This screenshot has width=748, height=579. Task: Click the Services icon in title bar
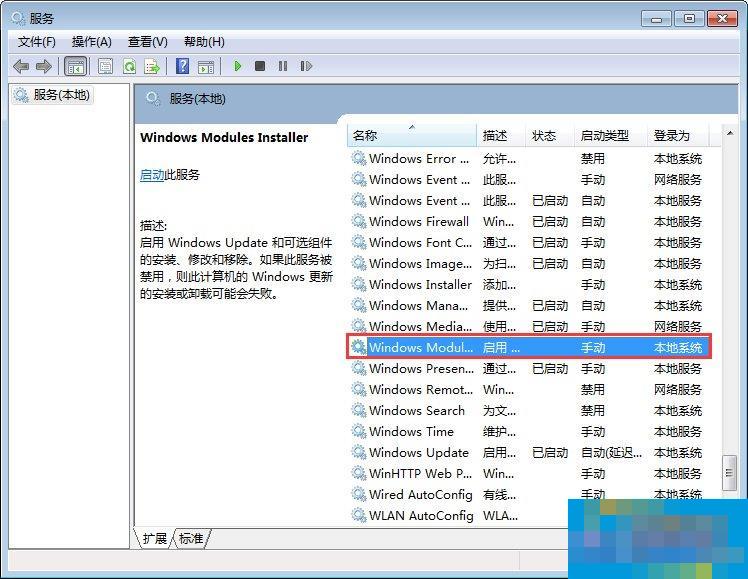[18, 18]
